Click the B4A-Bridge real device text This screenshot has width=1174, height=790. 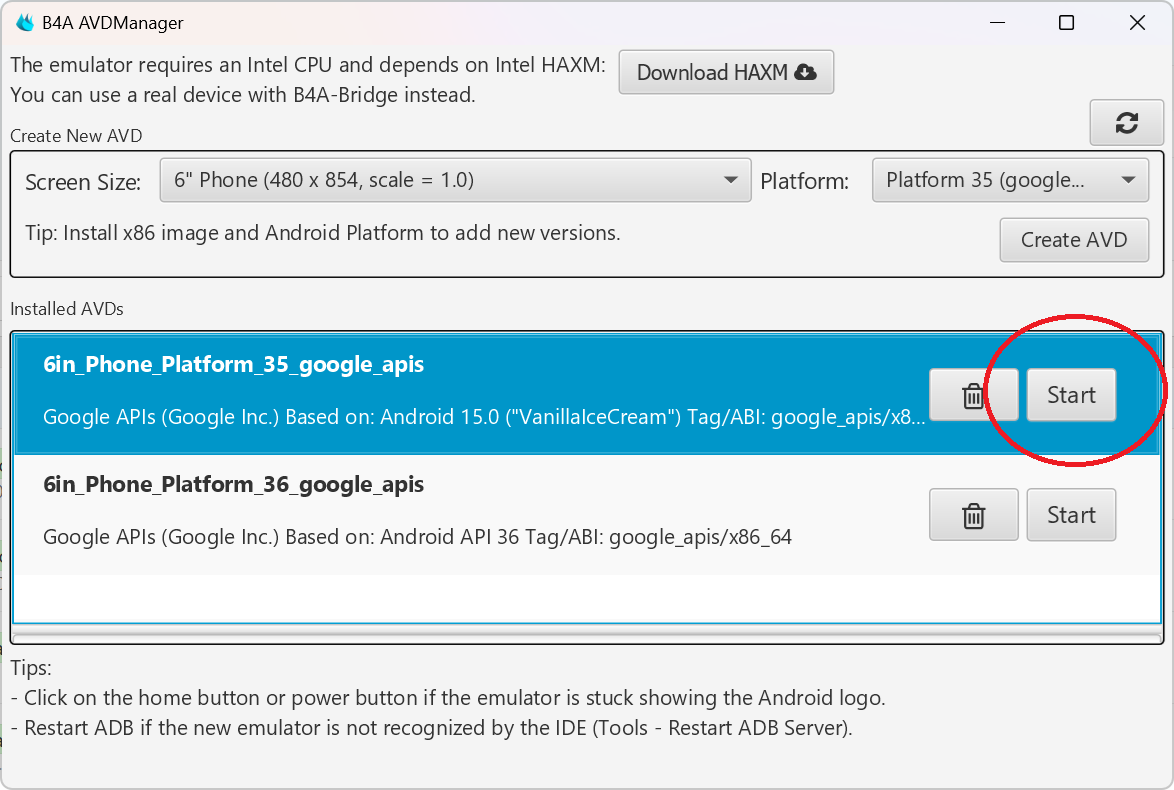243,95
